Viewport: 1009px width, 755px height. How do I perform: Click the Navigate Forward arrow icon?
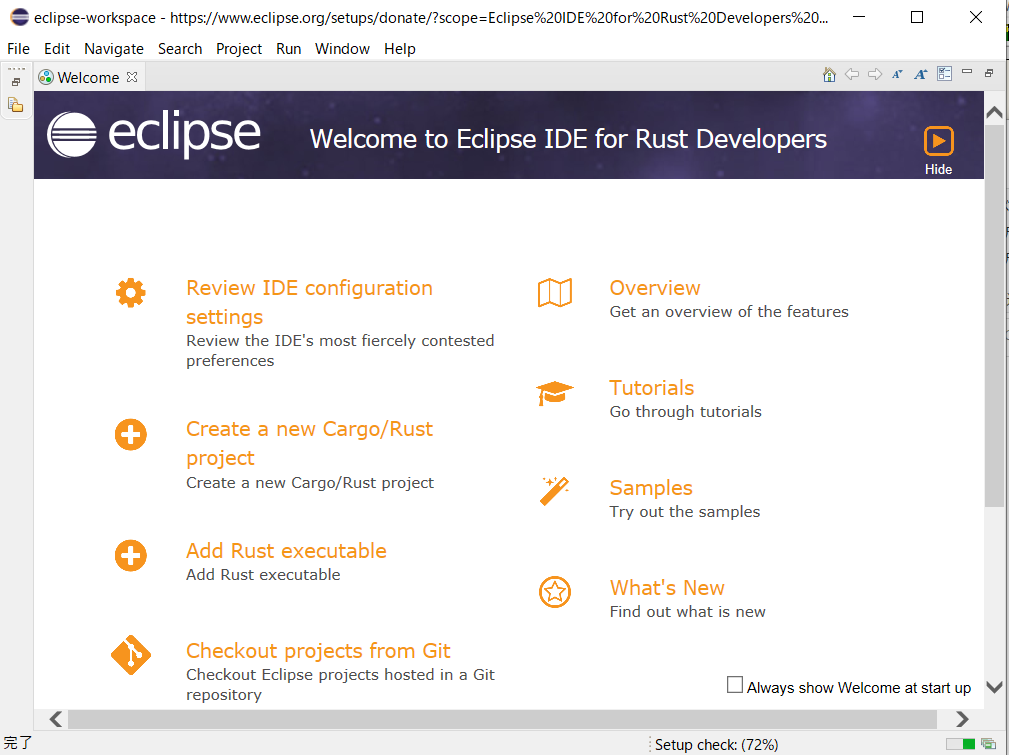[x=875, y=75]
